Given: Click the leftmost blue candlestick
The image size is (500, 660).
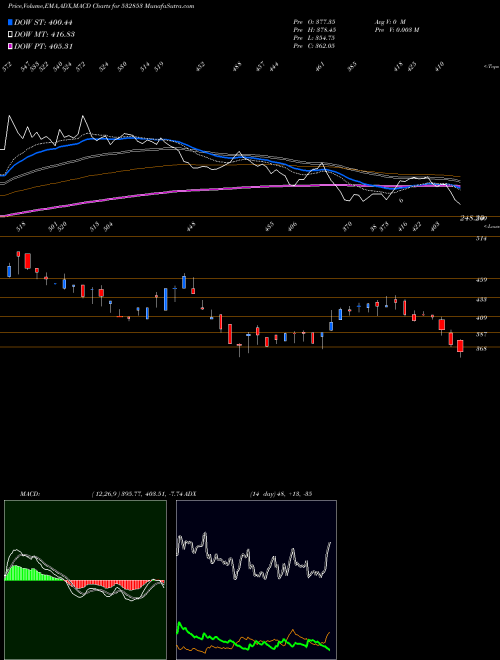Looking at the screenshot, I should [9, 271].
